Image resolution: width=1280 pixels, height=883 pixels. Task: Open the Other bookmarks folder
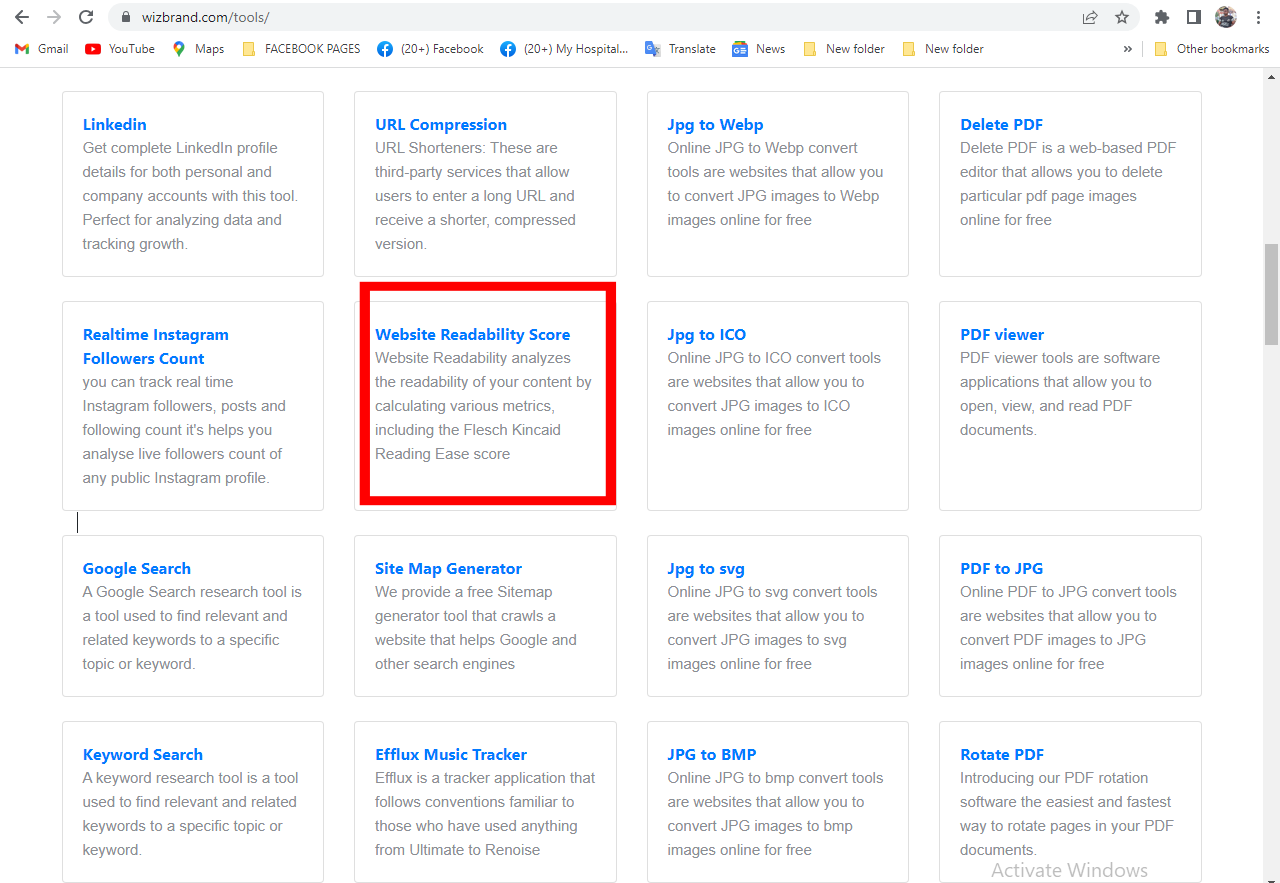[1213, 48]
